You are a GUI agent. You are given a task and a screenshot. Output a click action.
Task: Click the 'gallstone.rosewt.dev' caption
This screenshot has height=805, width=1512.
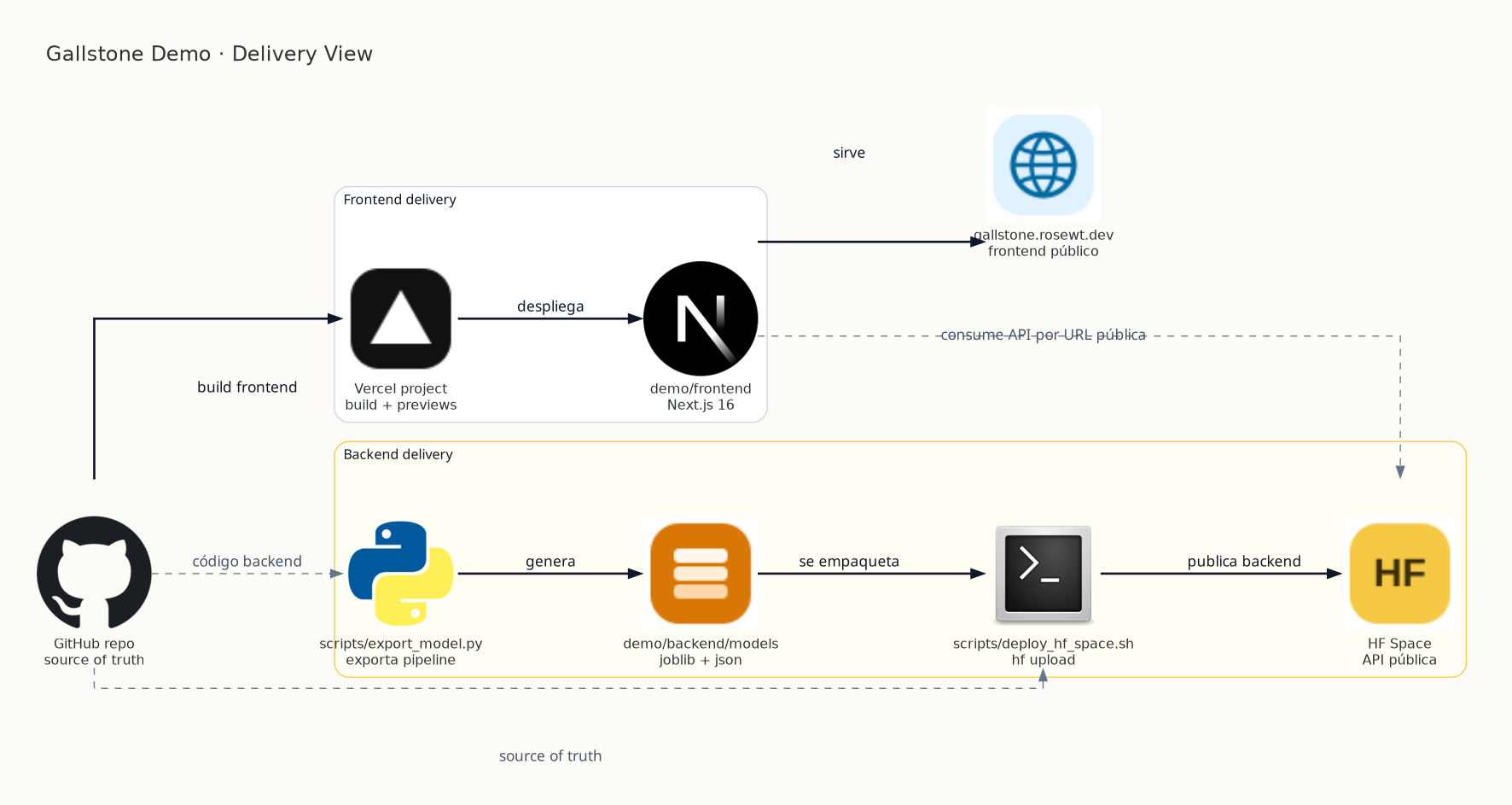tap(1044, 235)
